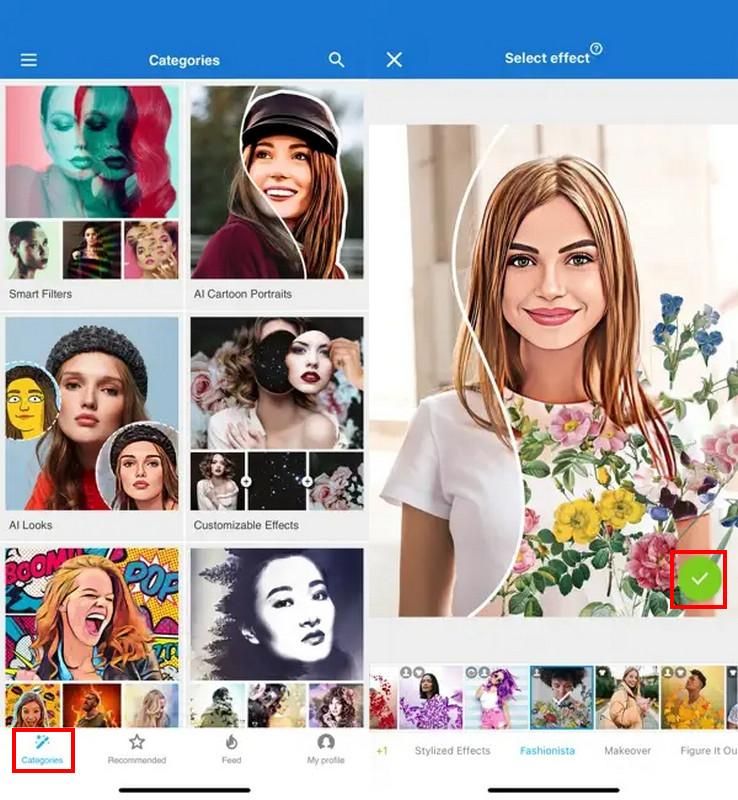Open the Customizable Effects category card
738x800 pixels.
pos(277,425)
